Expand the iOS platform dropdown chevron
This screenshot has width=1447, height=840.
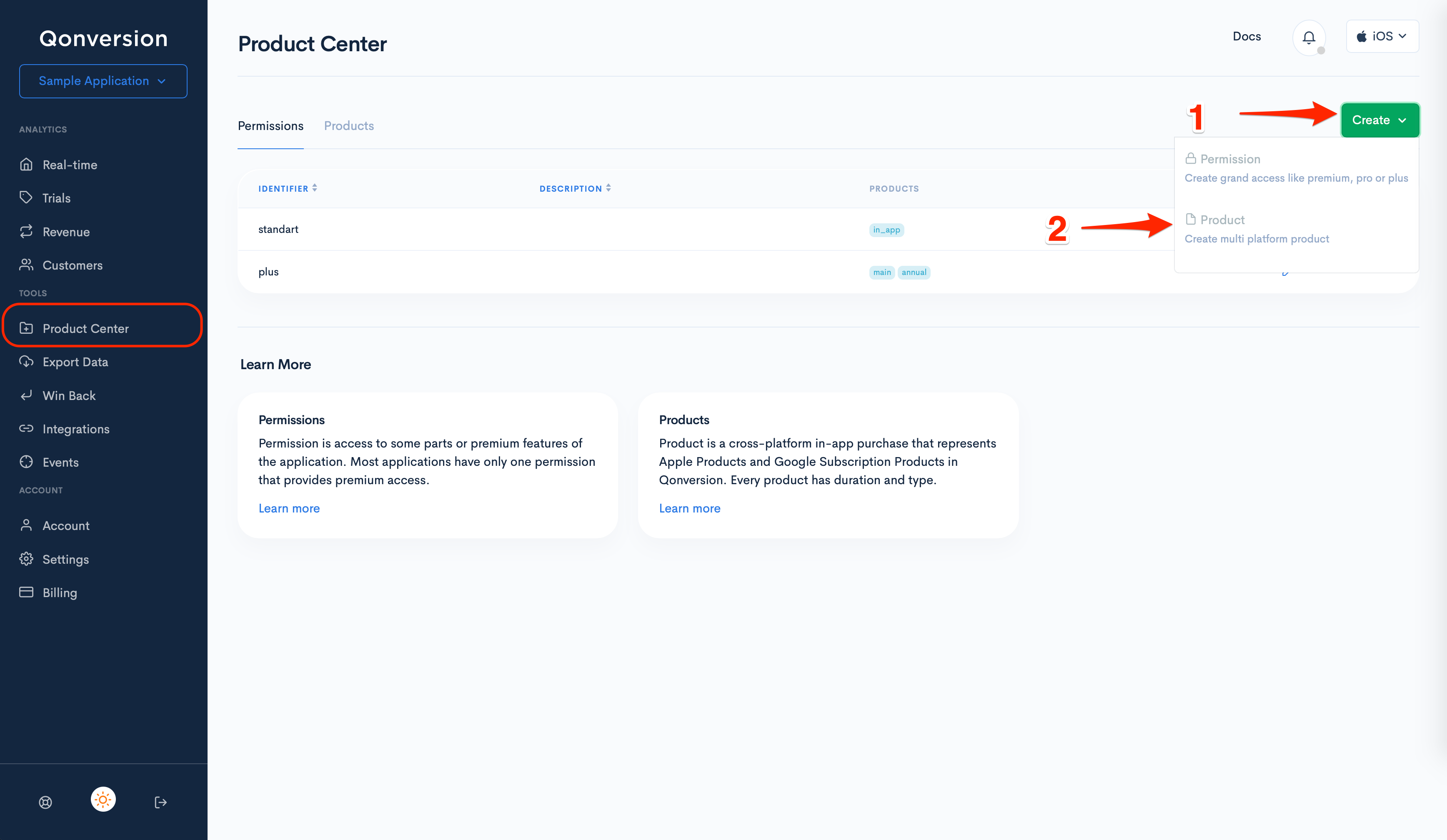pos(1402,36)
